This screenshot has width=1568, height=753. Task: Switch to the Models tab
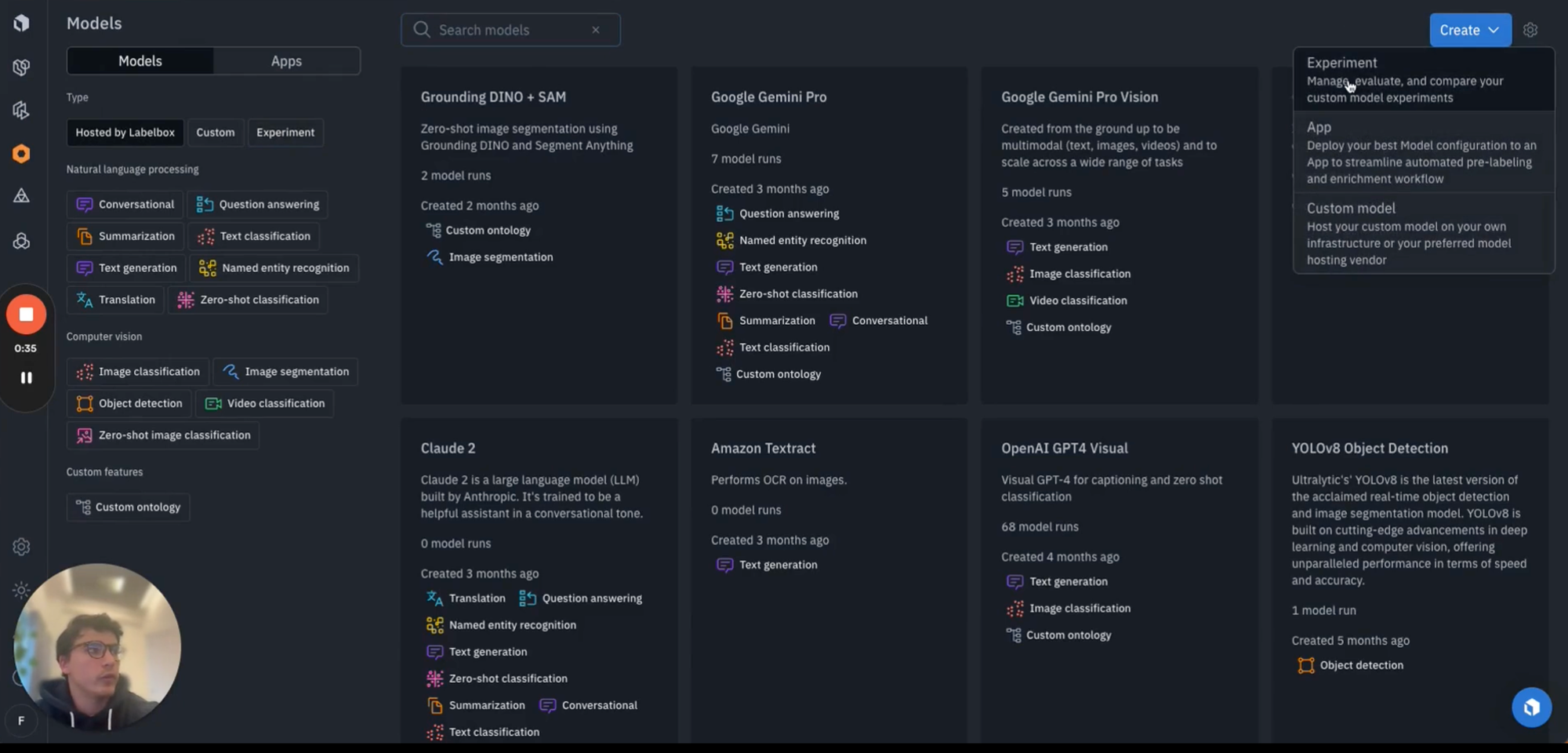(140, 61)
